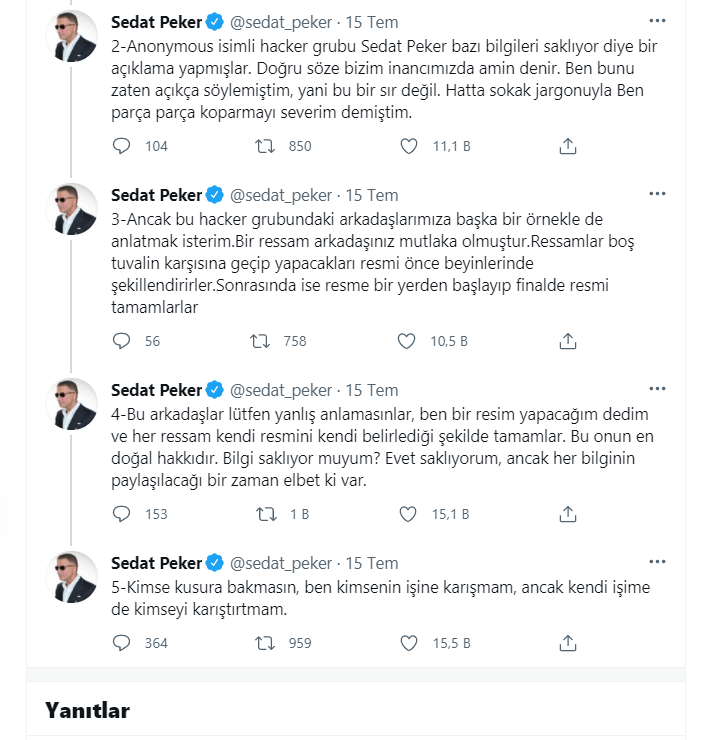Click the Yanıtlar section heading
703x740 pixels.
pyautogui.click(x=87, y=710)
